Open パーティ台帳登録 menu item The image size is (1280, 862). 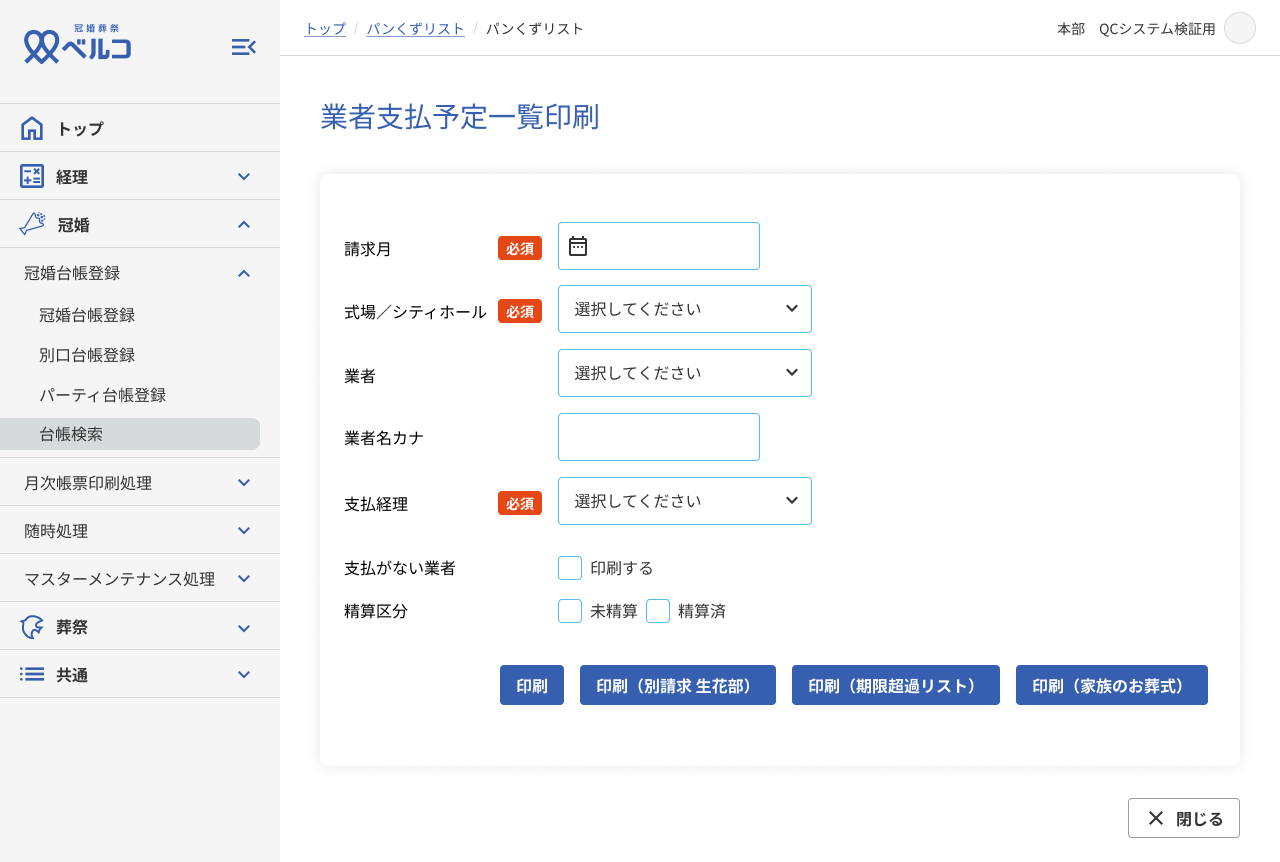[103, 395]
